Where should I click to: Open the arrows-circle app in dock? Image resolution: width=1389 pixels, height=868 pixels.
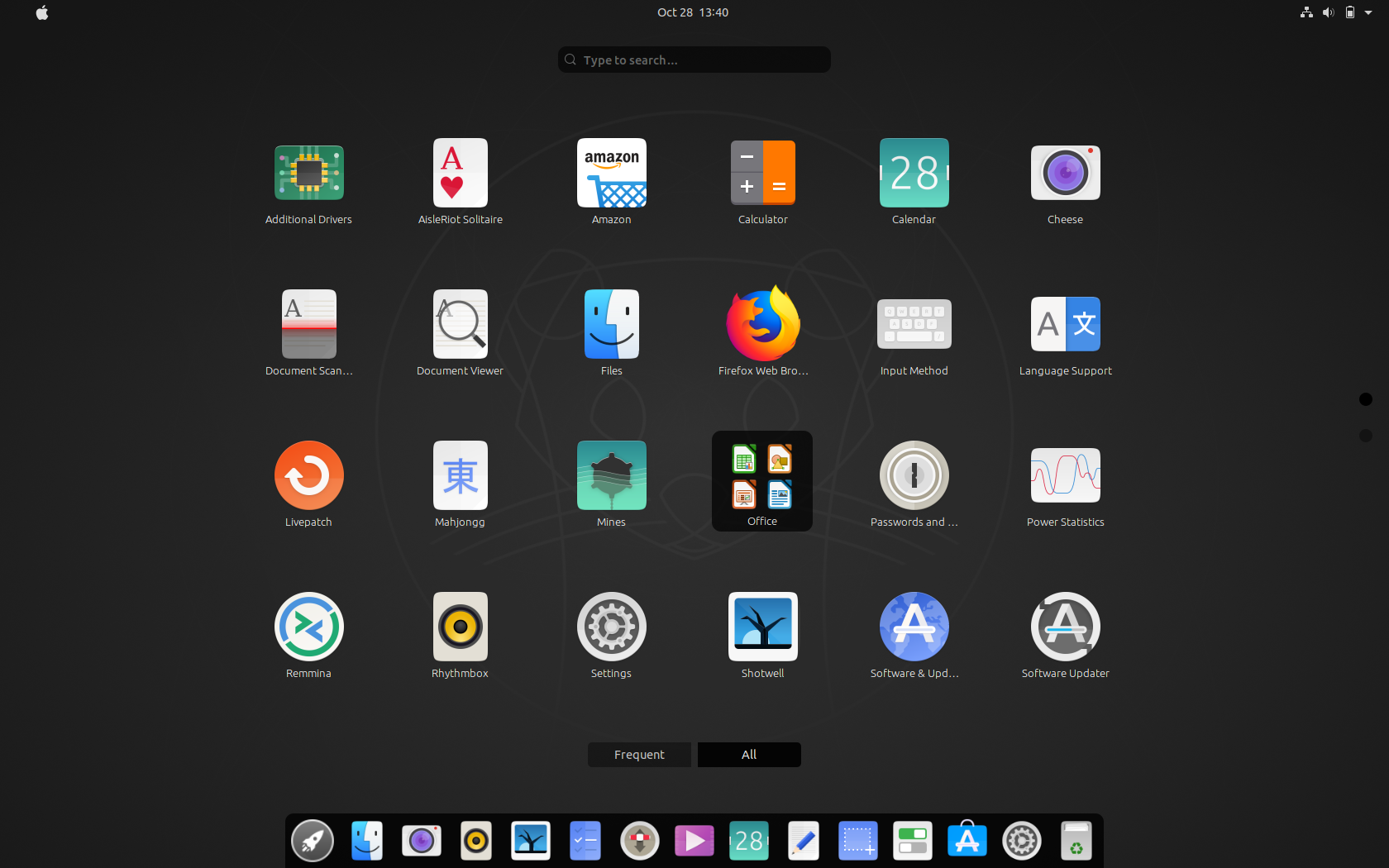pyautogui.click(x=640, y=842)
